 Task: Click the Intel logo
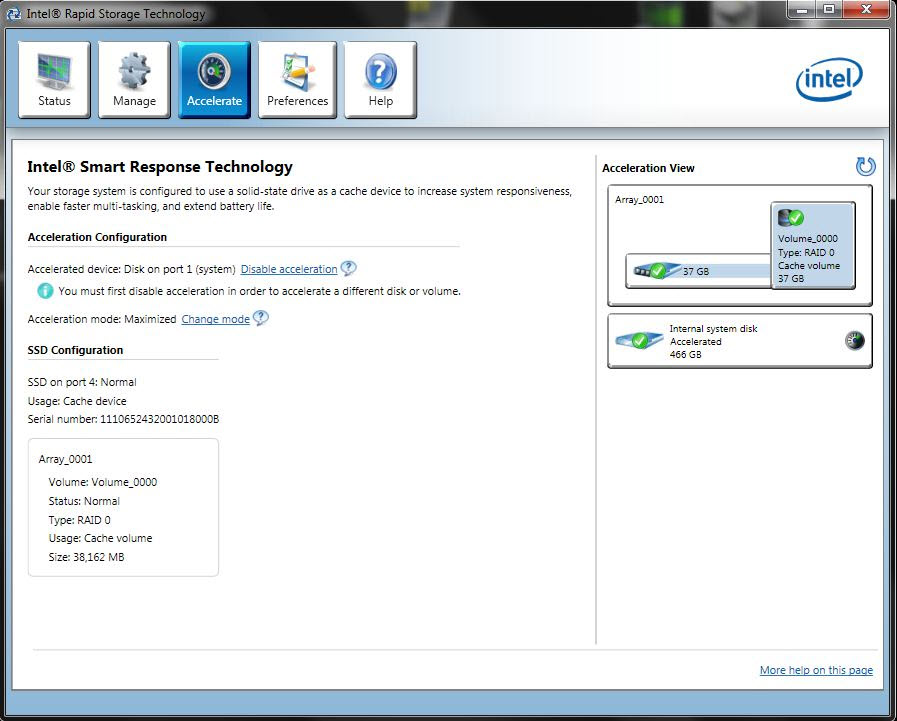click(829, 80)
